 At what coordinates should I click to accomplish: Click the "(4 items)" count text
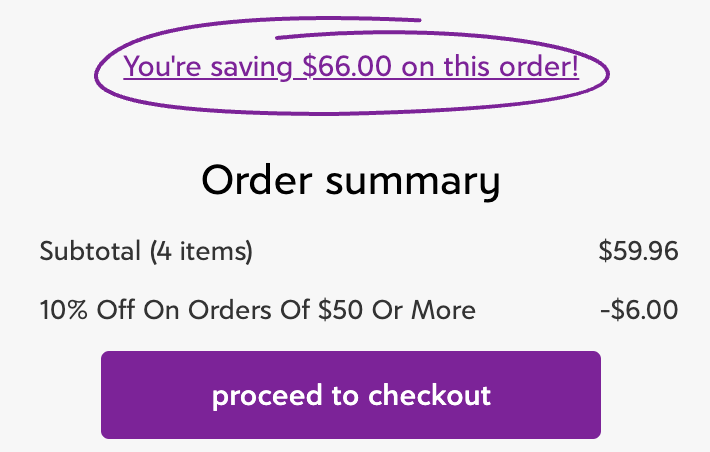pos(201,251)
